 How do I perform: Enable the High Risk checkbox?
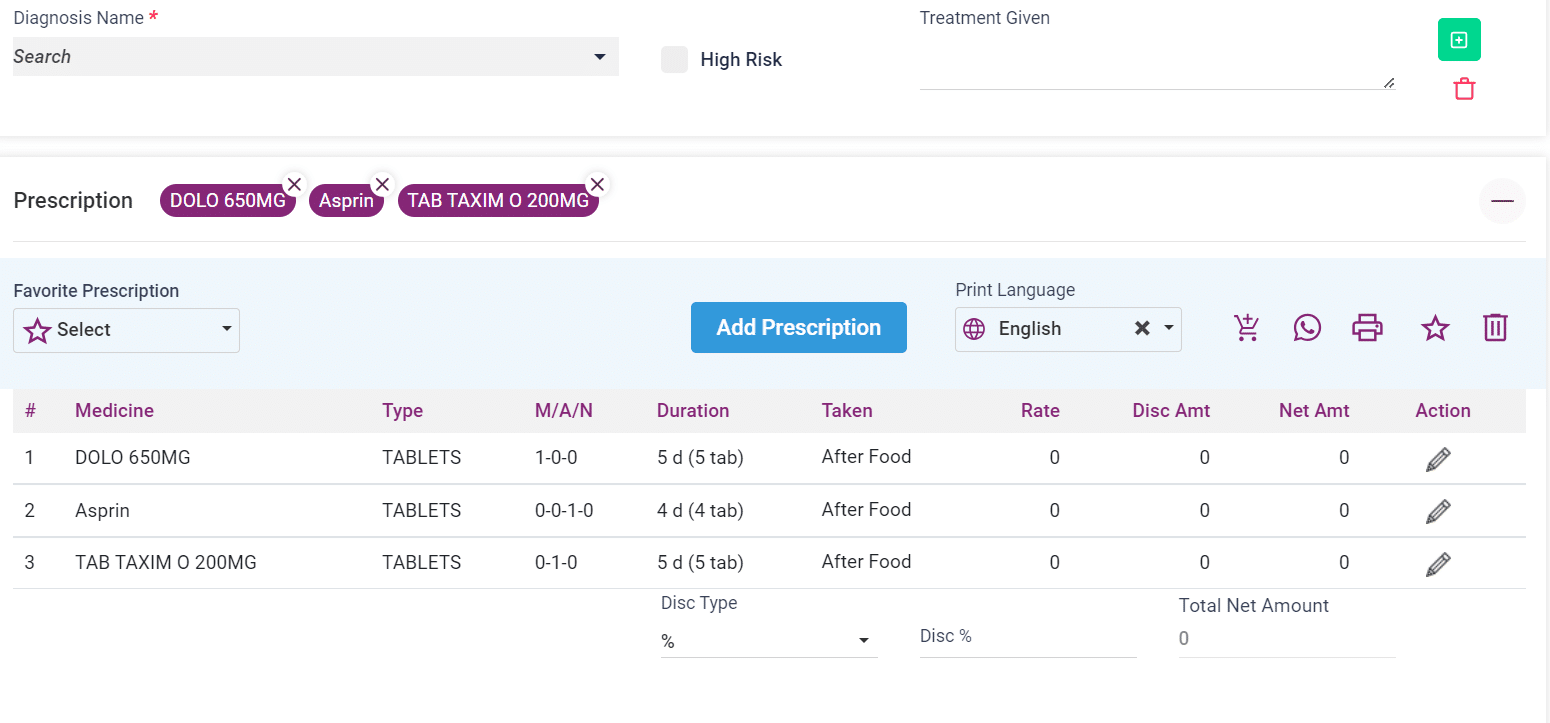click(x=675, y=60)
